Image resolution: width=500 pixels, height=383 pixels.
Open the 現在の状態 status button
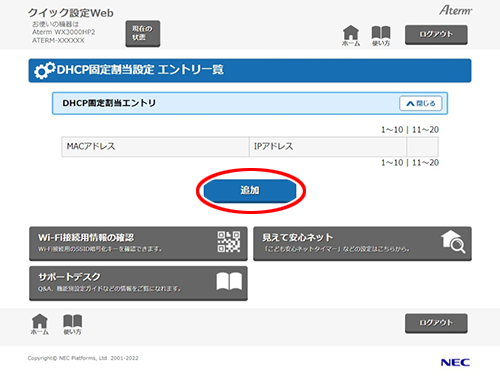pyautogui.click(x=143, y=33)
